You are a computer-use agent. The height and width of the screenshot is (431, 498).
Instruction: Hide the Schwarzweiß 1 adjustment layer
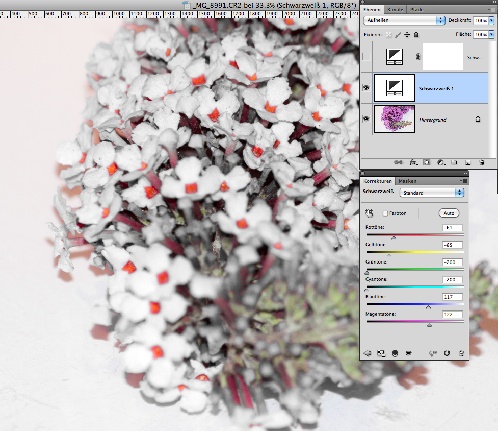click(366, 88)
